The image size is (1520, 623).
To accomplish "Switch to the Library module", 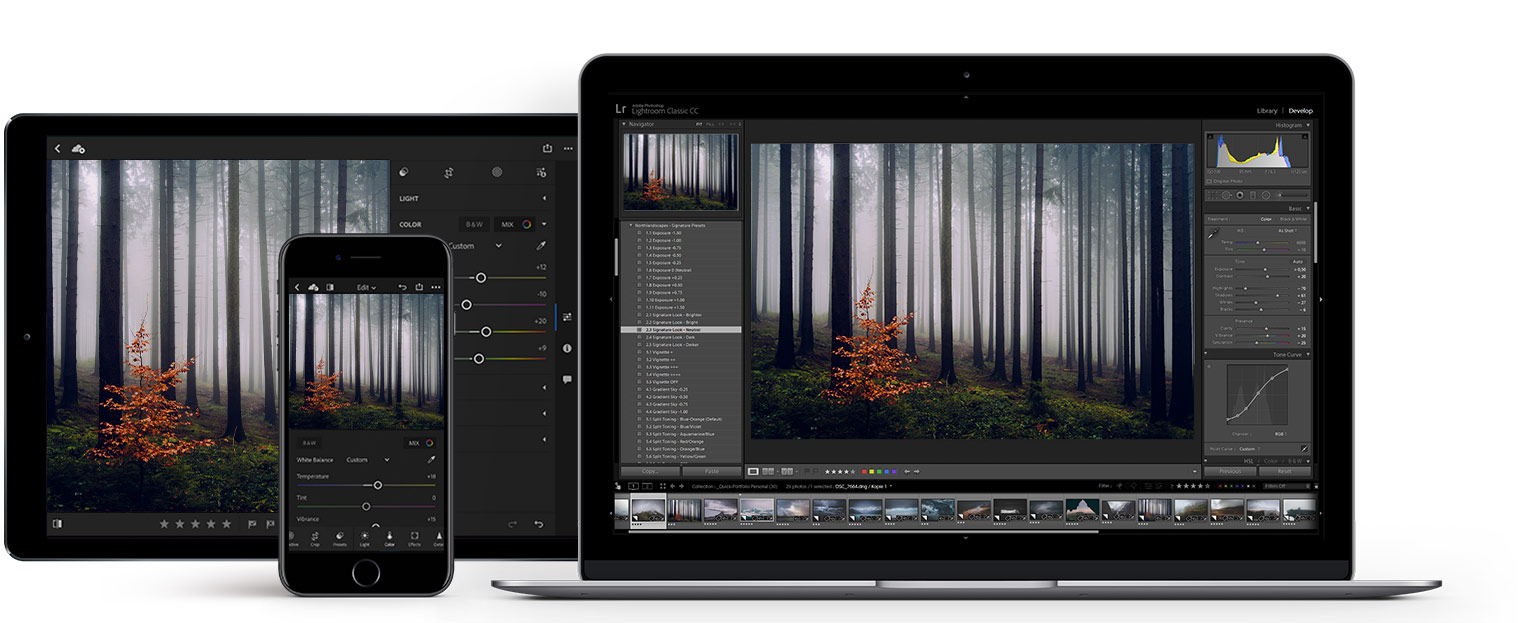I will (1267, 110).
